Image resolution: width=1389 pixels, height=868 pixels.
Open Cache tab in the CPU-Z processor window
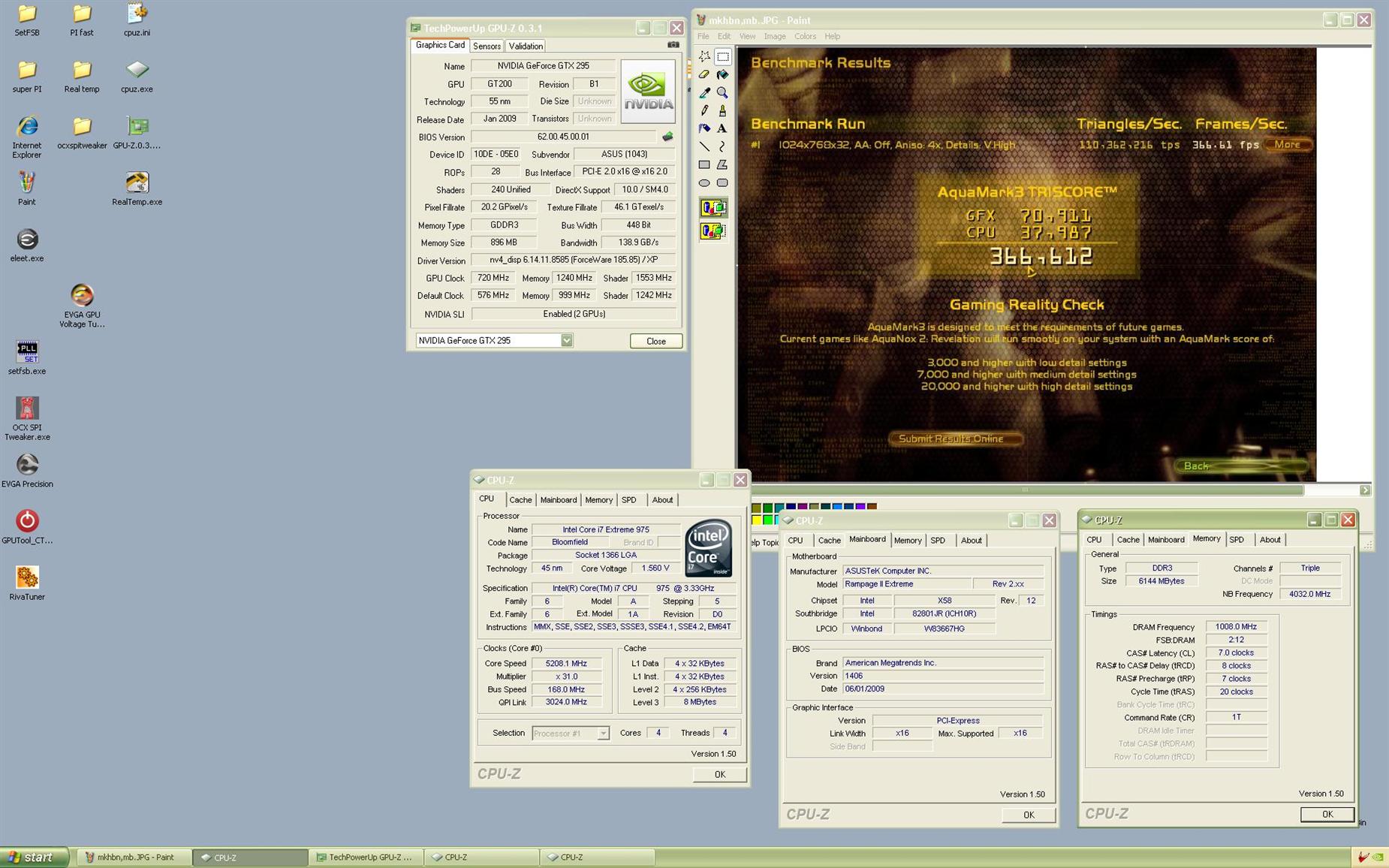click(x=520, y=499)
